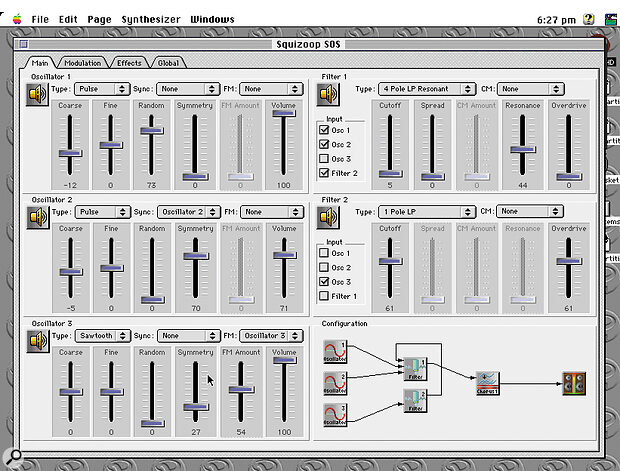Open Oscillator 1 Sync dropdown
This screenshot has width=620, height=471.
188,89
